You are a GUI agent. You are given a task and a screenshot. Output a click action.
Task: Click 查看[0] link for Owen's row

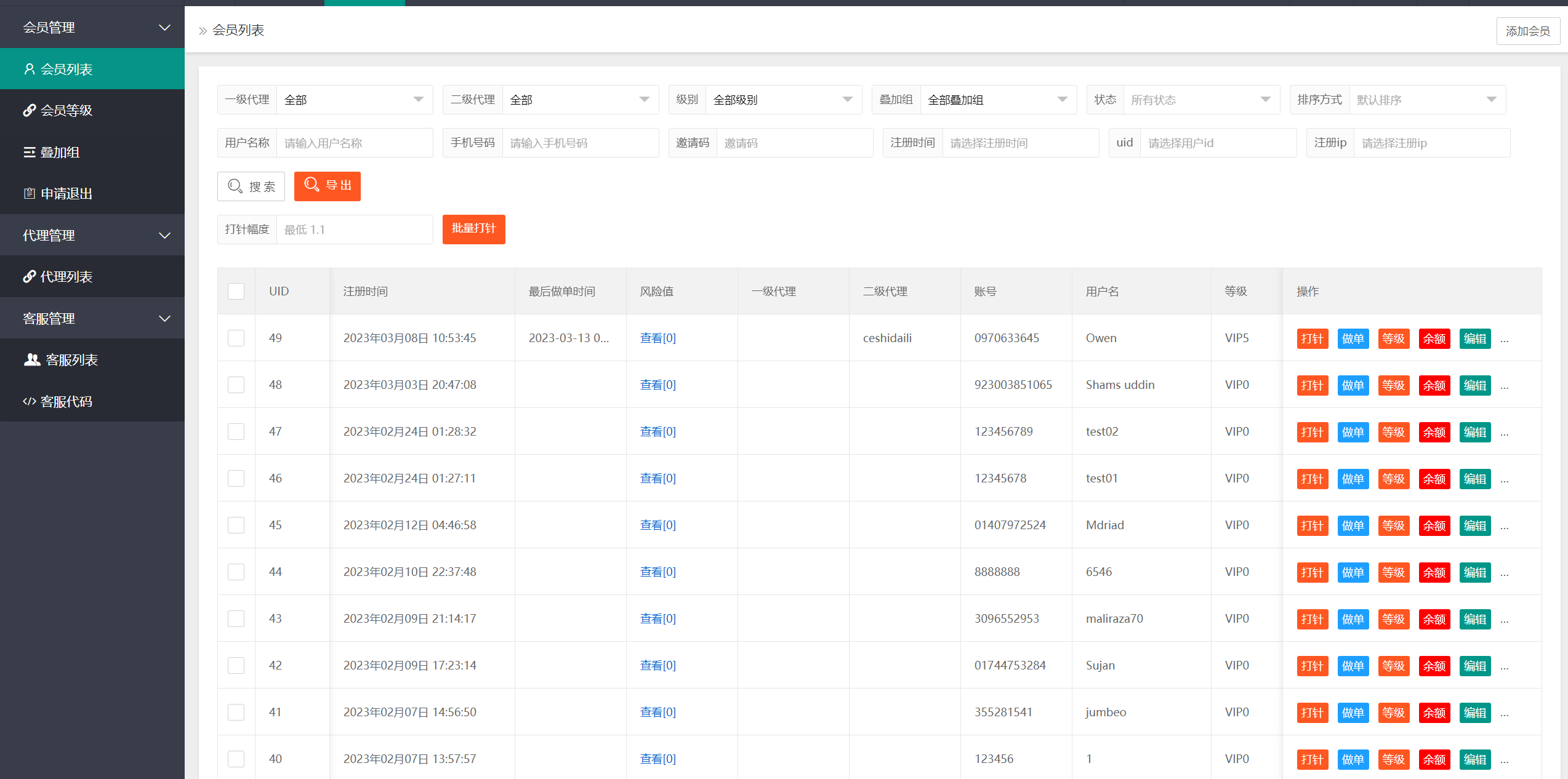(657, 338)
